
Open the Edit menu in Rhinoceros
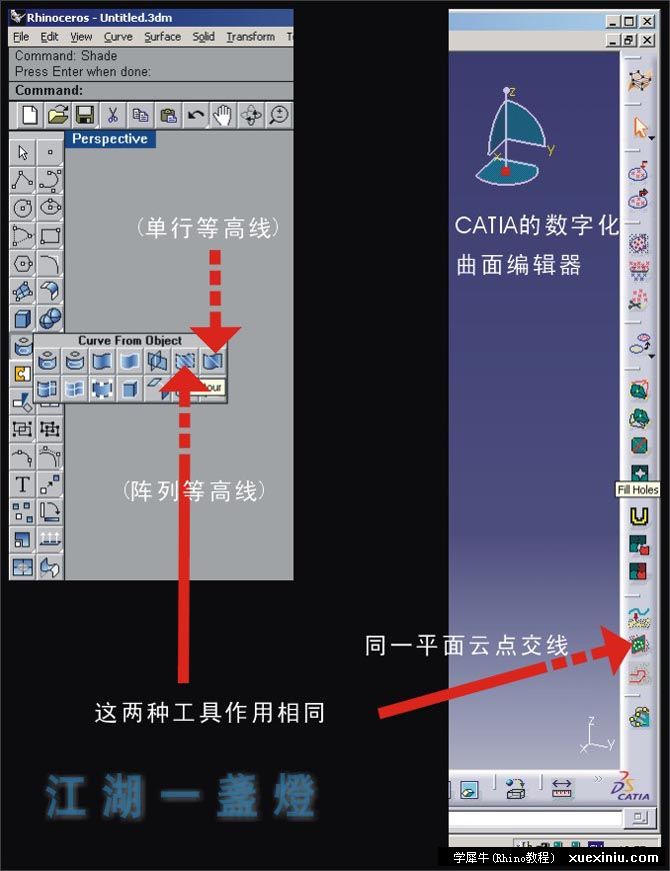(x=49, y=37)
